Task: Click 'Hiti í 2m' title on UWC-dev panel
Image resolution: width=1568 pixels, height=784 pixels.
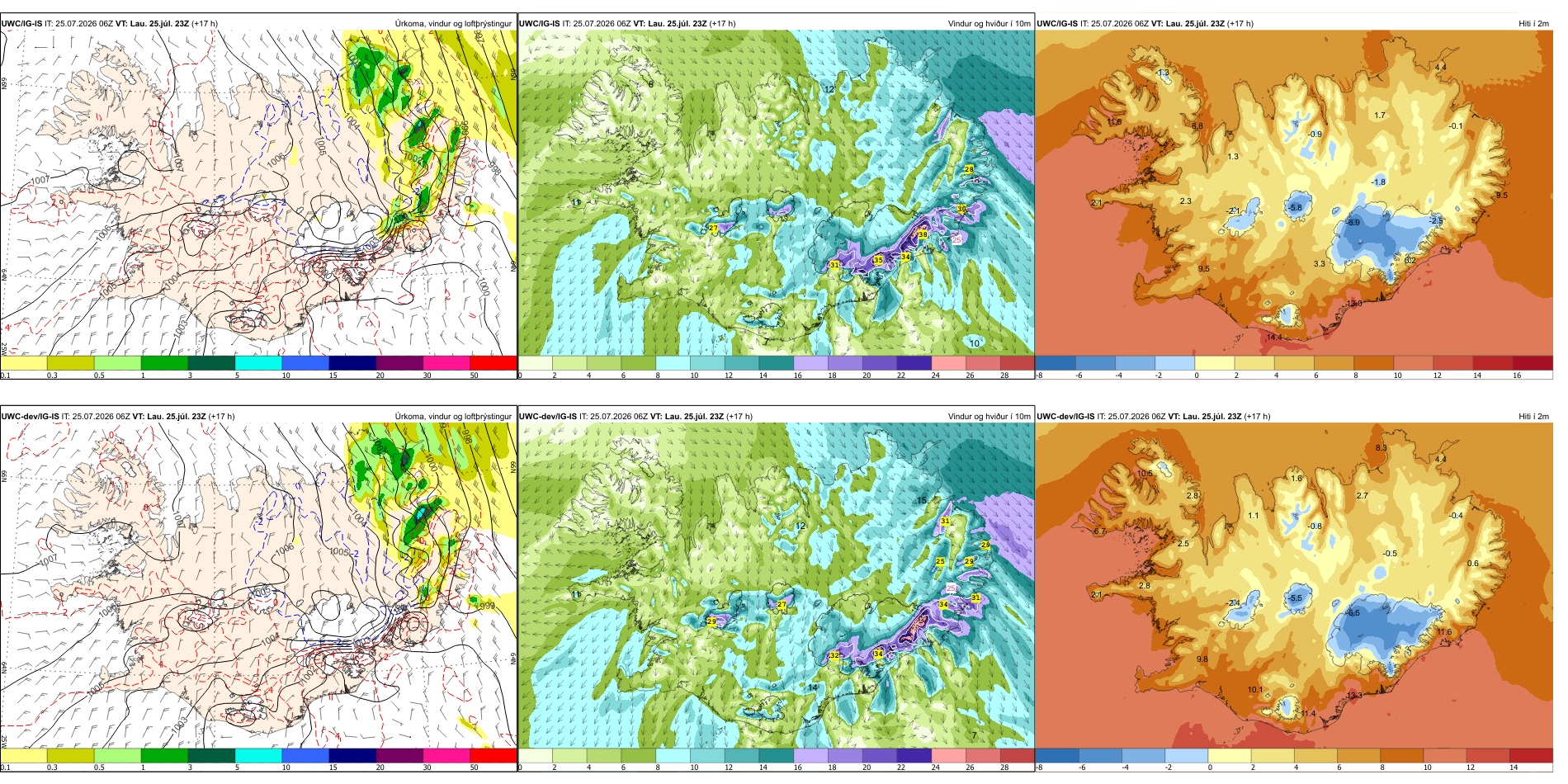Action: pos(1533,416)
